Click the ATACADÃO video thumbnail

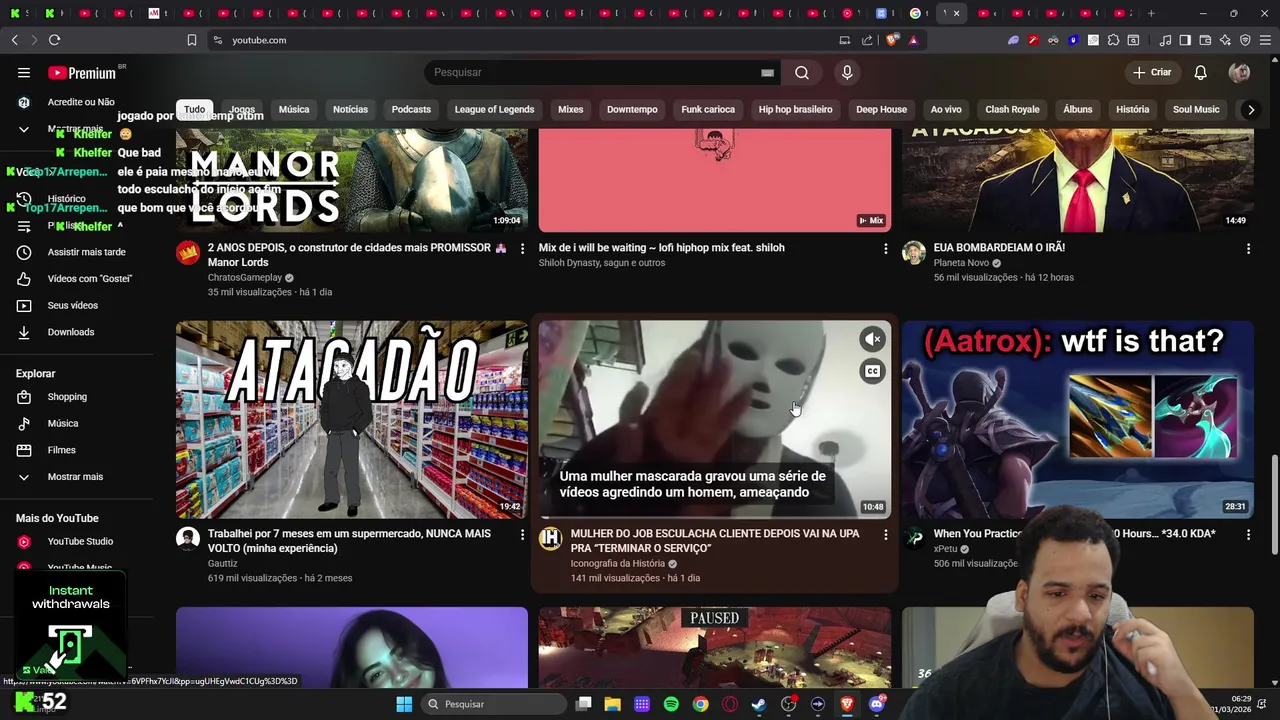pos(352,419)
